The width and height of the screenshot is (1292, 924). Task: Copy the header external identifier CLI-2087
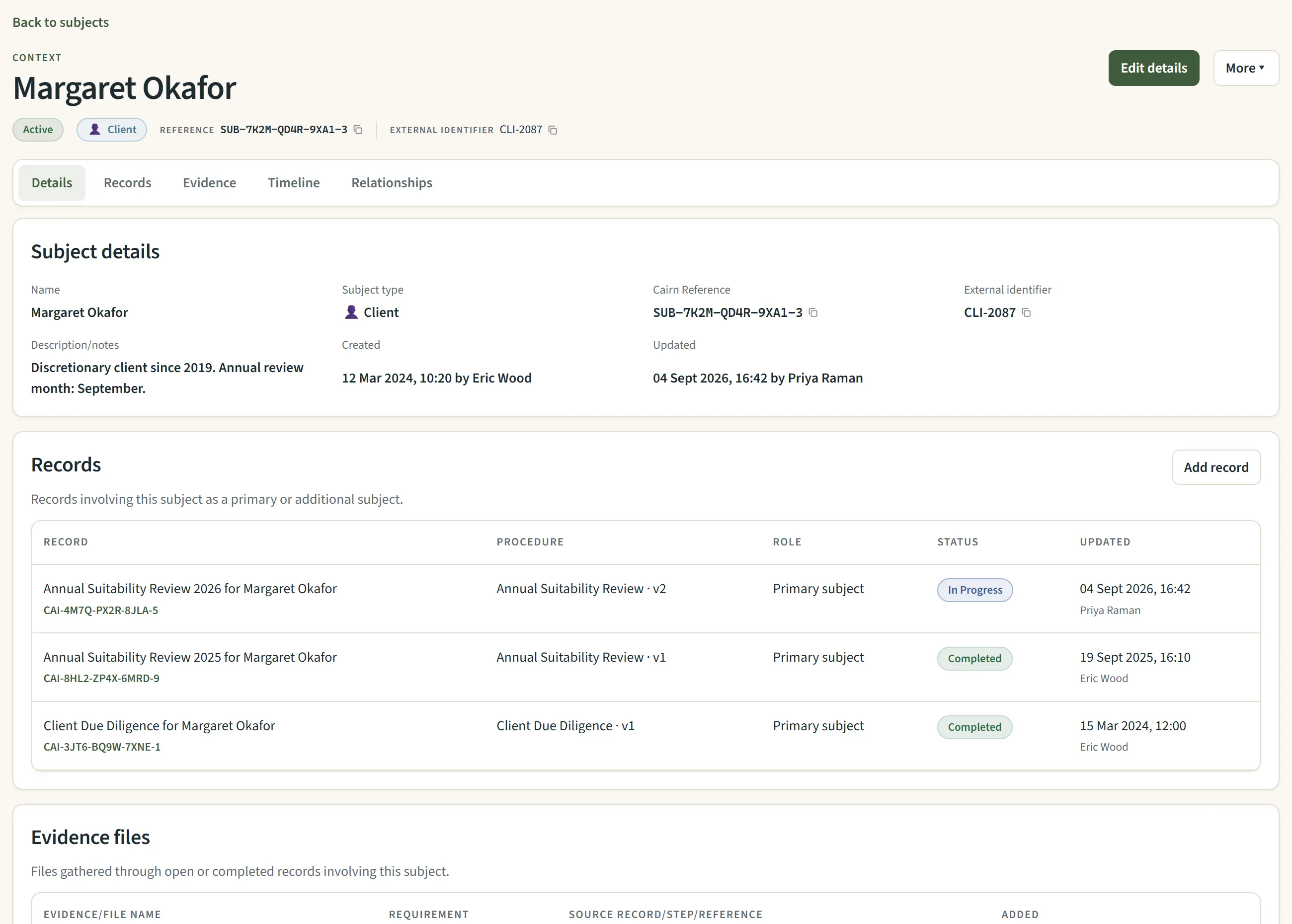coord(553,130)
